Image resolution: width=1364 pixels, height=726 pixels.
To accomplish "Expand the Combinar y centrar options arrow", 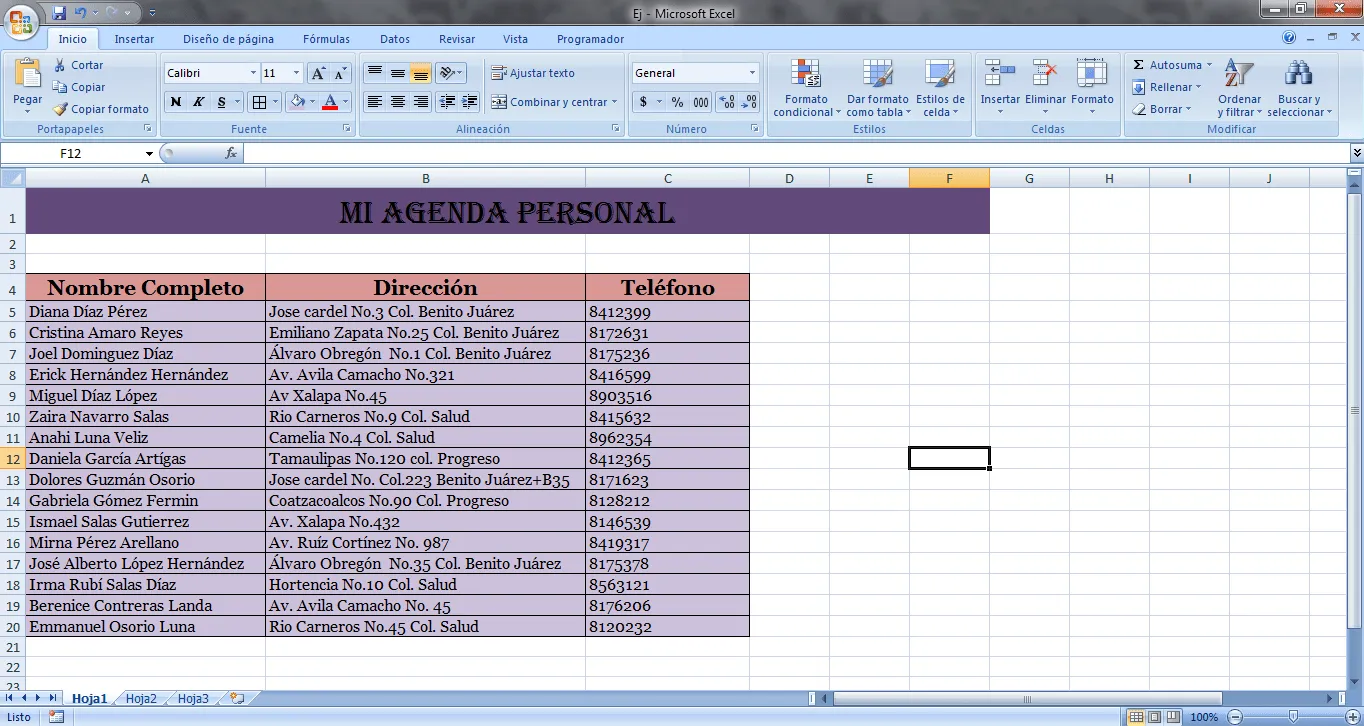I will (x=614, y=102).
